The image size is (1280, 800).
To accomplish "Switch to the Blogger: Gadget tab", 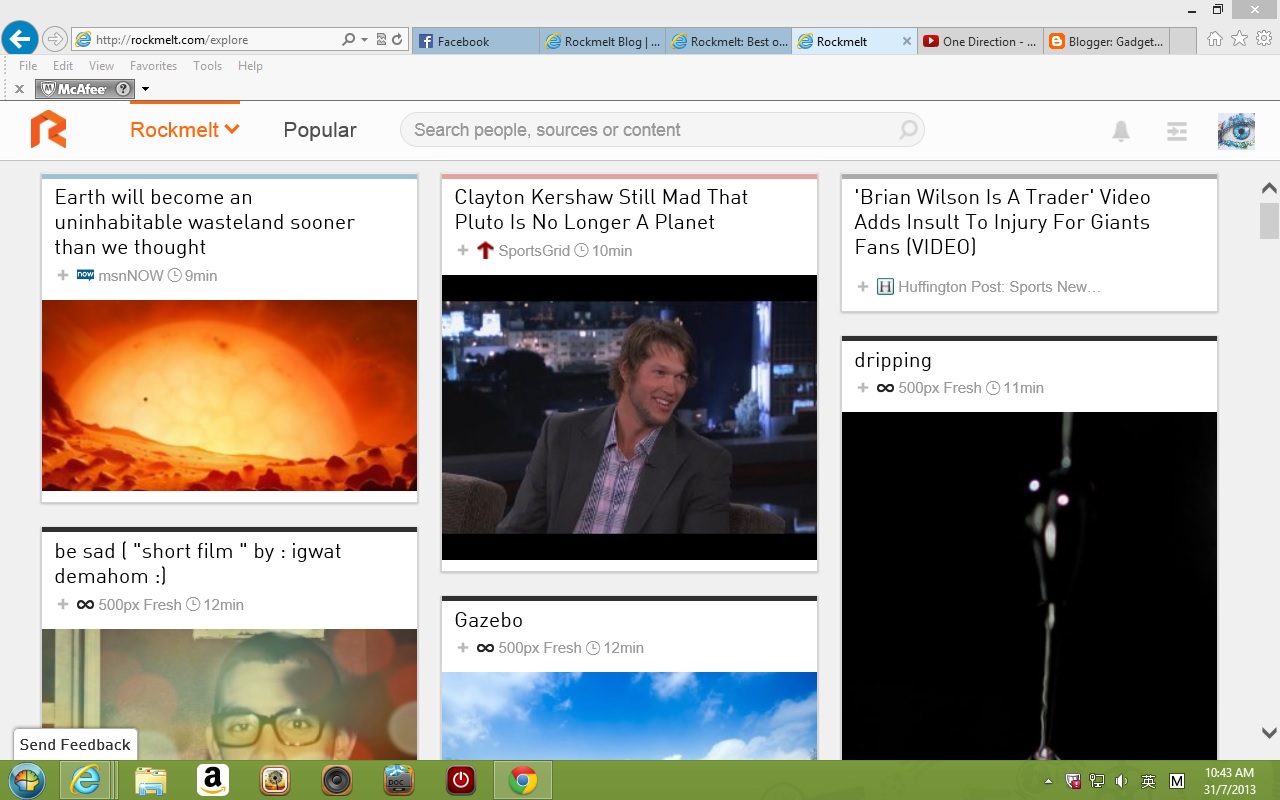I will [x=1106, y=41].
